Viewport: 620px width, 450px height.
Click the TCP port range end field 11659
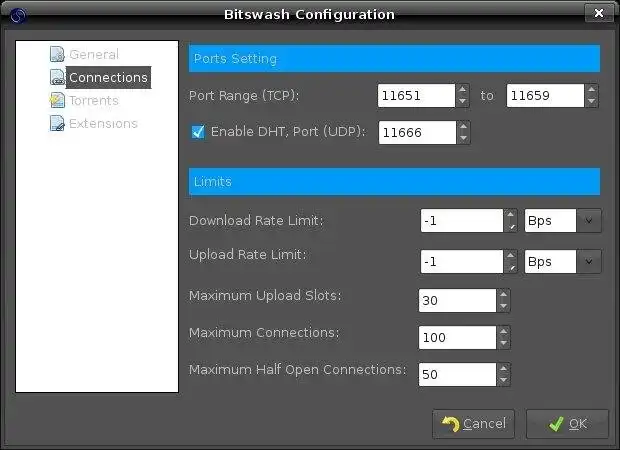[x=545, y=96]
